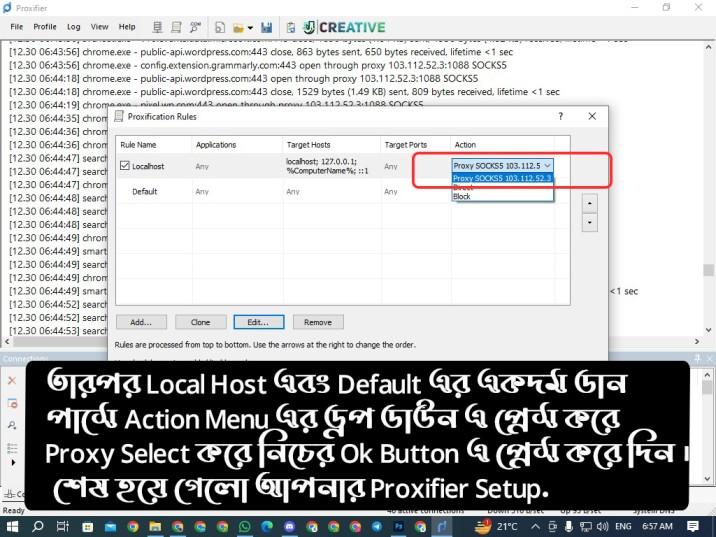Screen dimensions: 716x537
Task: Switch to Microsoft Edge on the taskbar
Action: click(x=267, y=526)
